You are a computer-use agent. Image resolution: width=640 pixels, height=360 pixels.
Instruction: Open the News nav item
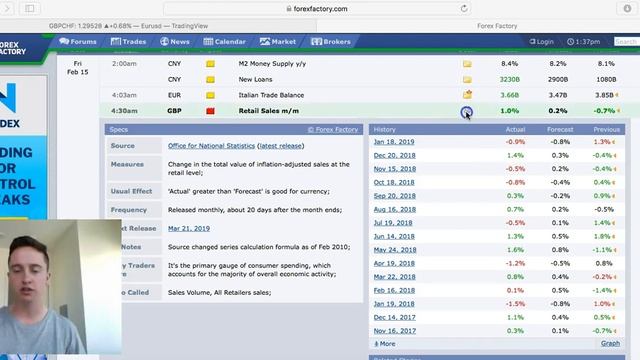[x=175, y=42]
